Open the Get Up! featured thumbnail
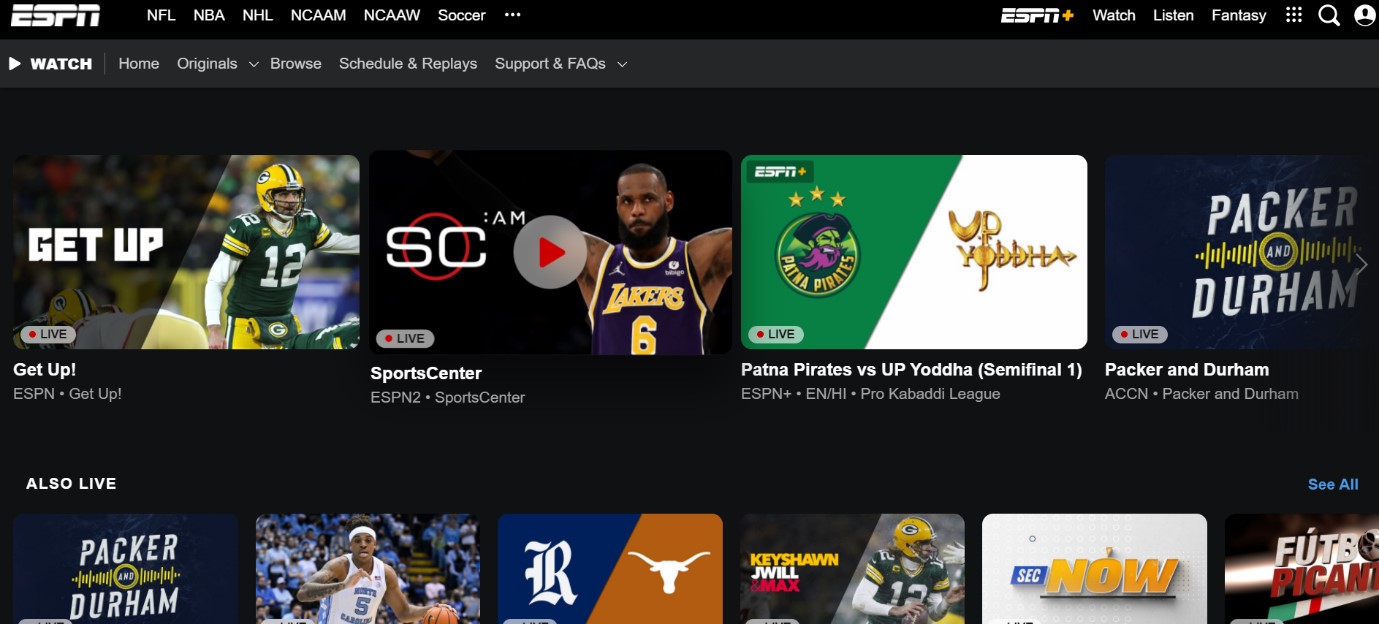 [186, 252]
